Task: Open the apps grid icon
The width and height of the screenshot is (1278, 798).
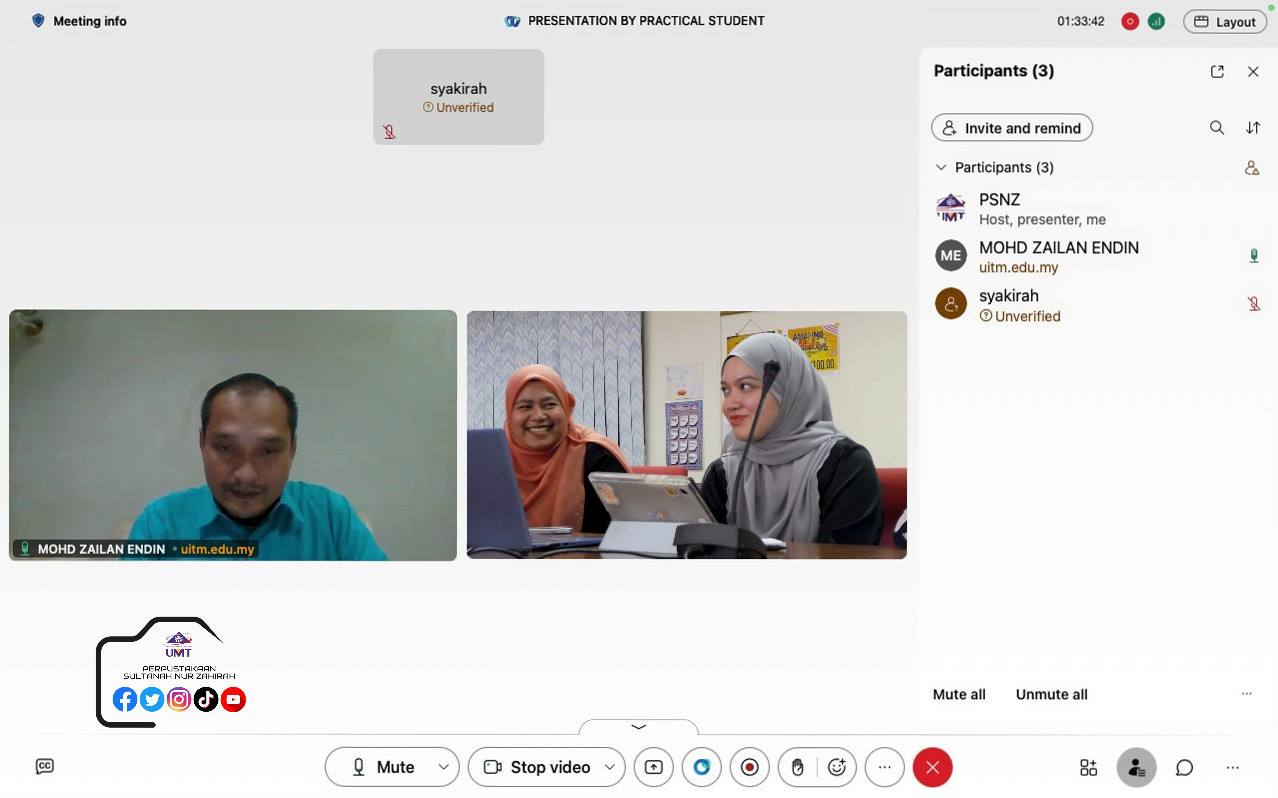Action: [1088, 767]
